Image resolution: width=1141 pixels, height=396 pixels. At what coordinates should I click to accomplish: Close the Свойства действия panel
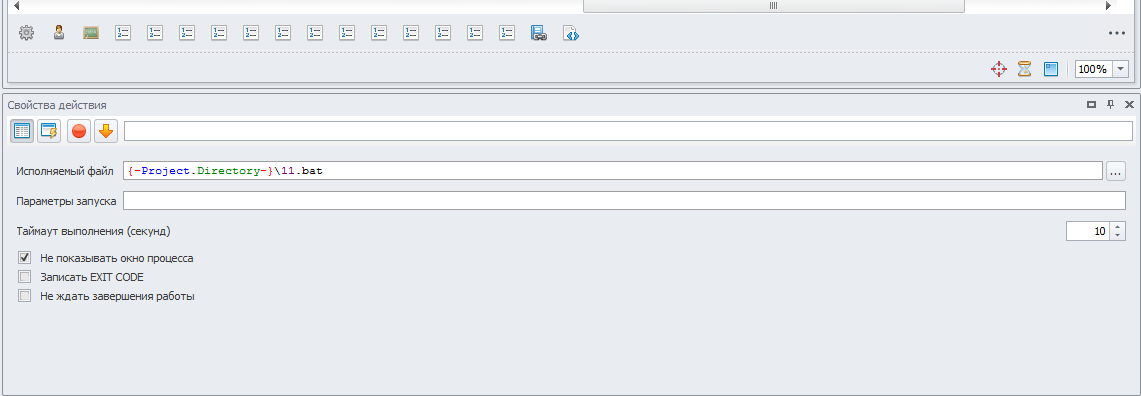pyautogui.click(x=1129, y=105)
